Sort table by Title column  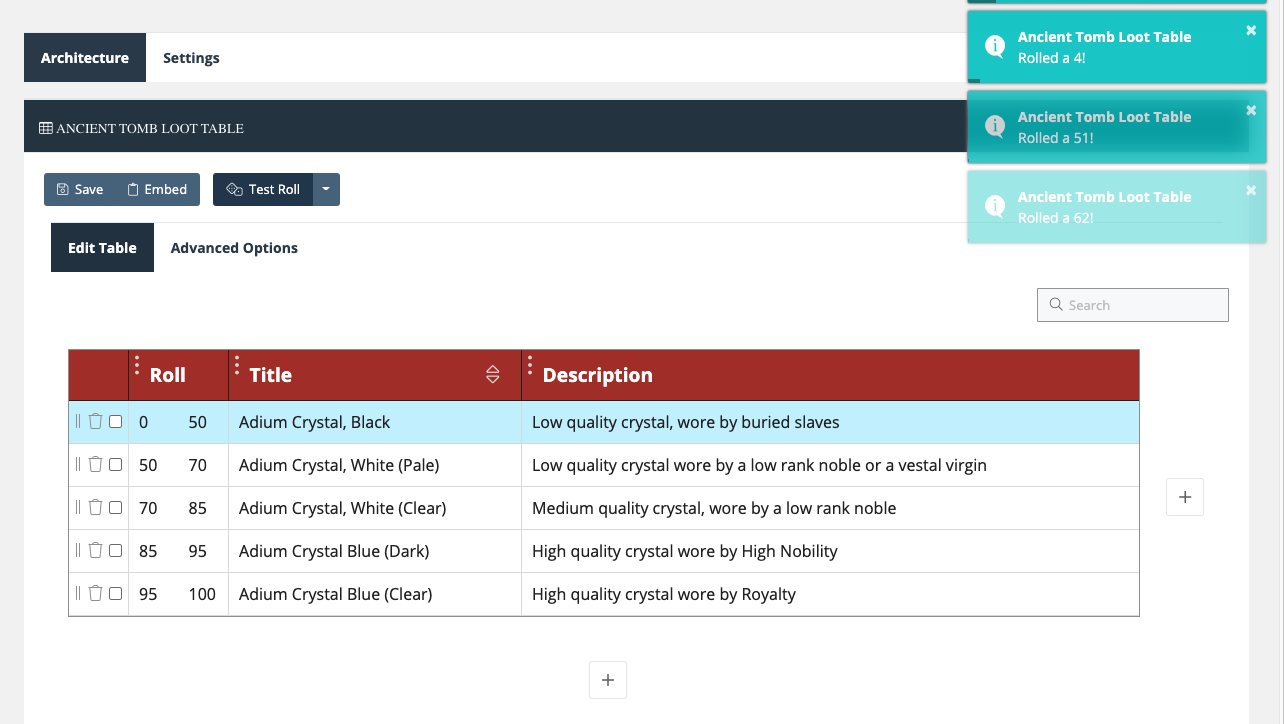point(492,375)
